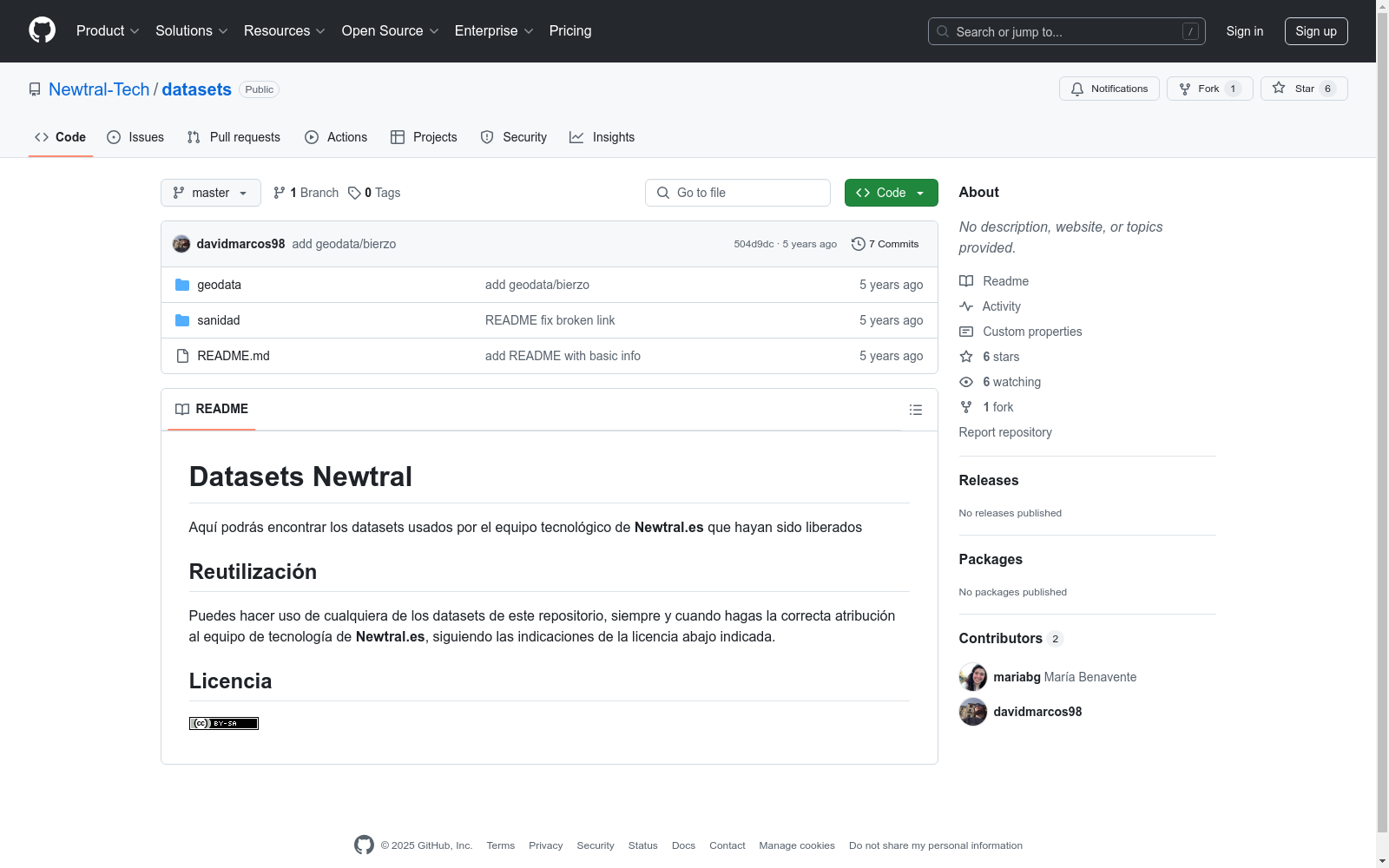Go to the Pricing page

point(570,31)
